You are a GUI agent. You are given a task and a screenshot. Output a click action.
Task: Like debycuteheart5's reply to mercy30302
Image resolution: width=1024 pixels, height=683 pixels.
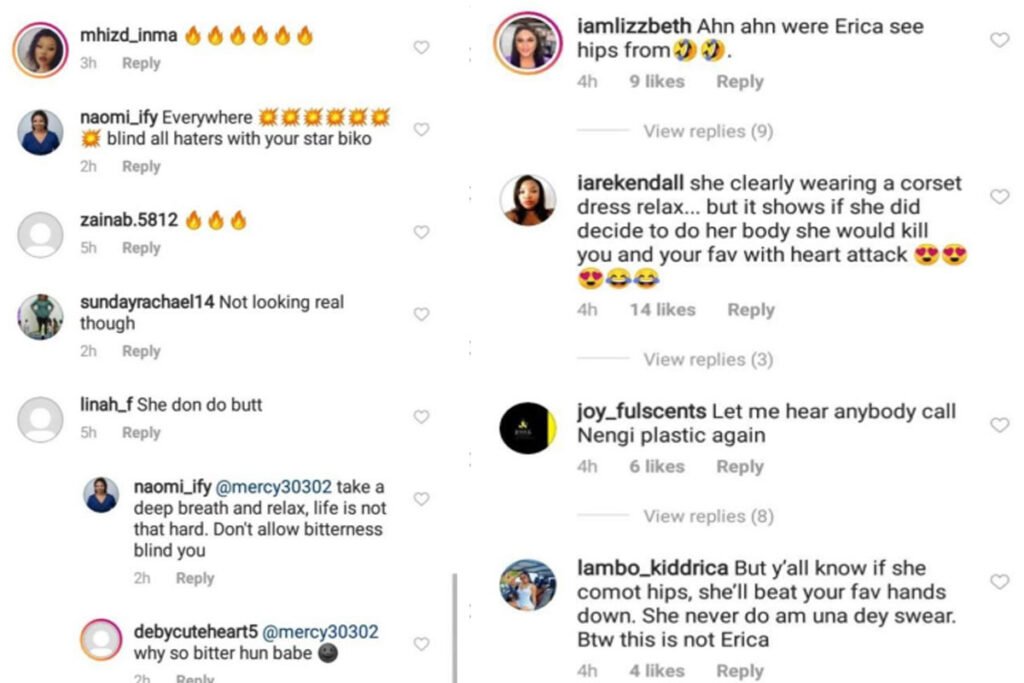pos(421,644)
